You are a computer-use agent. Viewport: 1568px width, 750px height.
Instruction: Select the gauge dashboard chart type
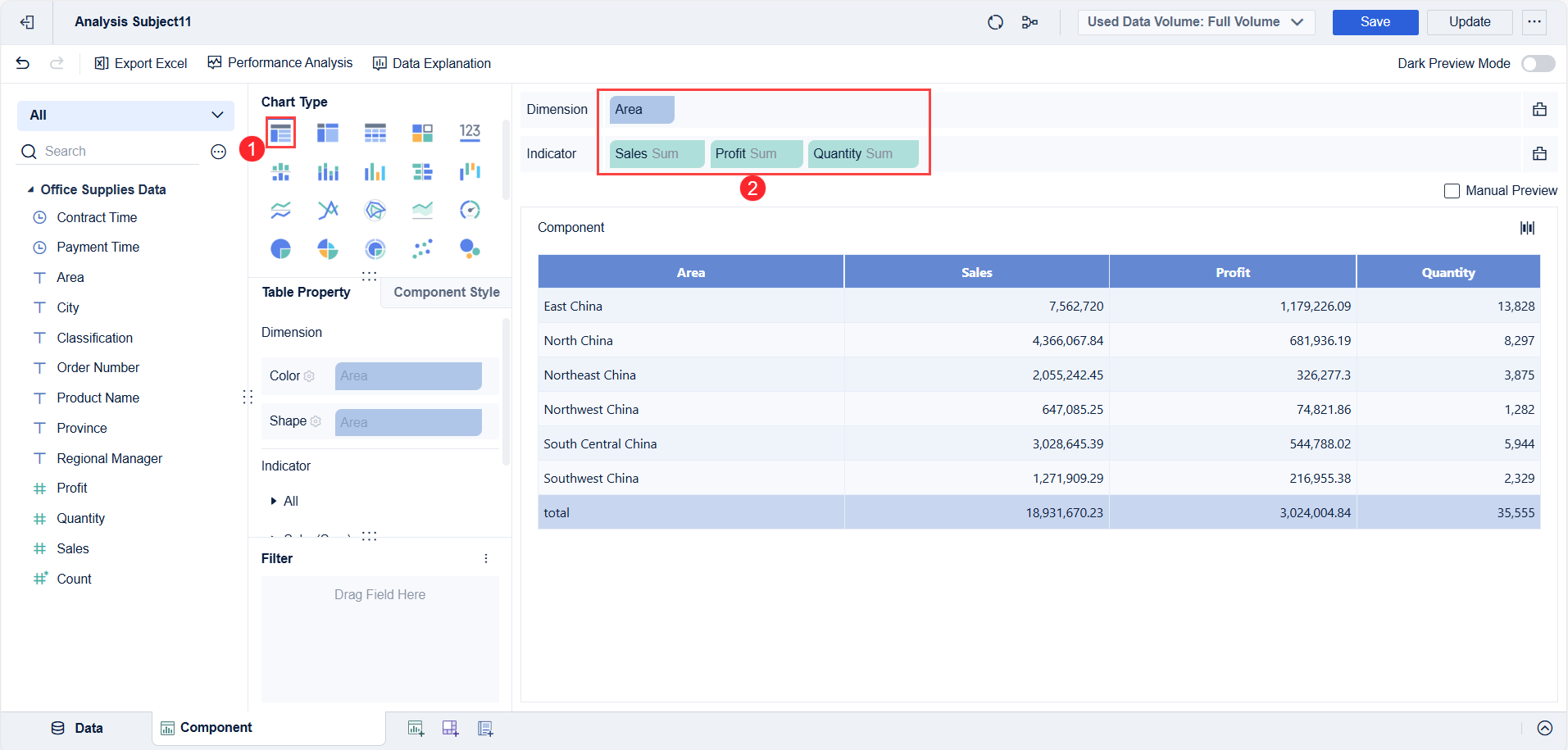pos(470,210)
